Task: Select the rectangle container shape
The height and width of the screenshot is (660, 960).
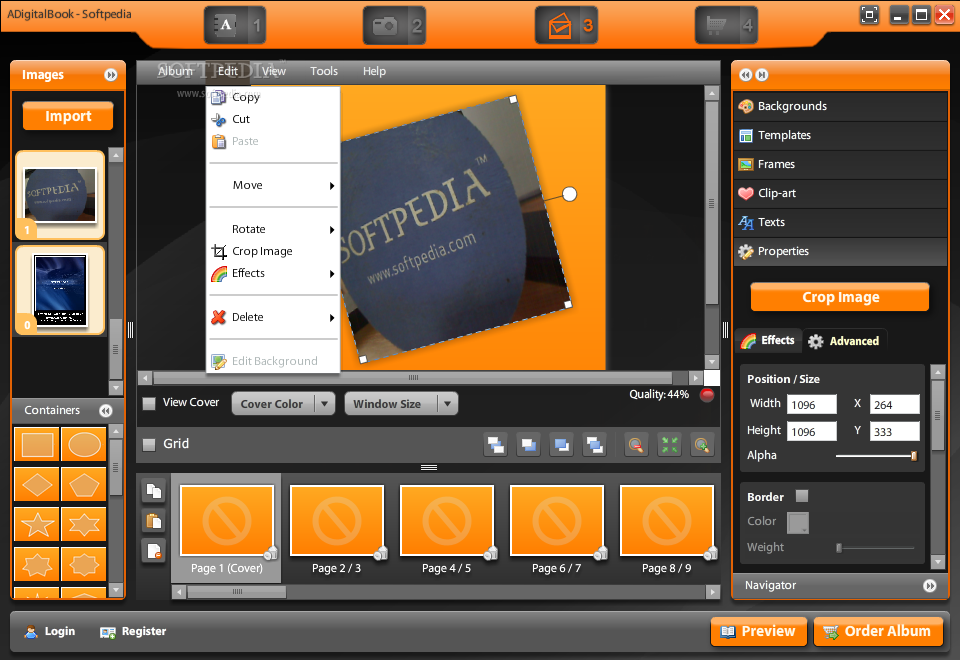Action: (x=37, y=444)
